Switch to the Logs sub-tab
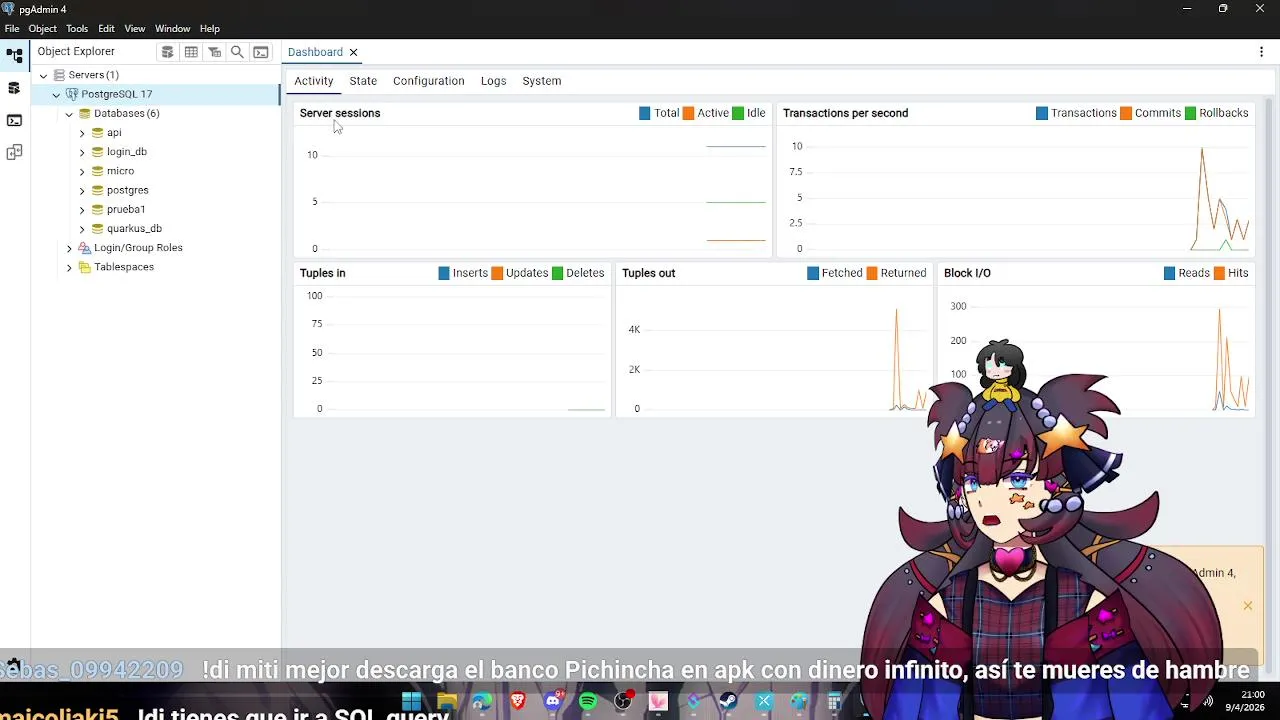 494,81
